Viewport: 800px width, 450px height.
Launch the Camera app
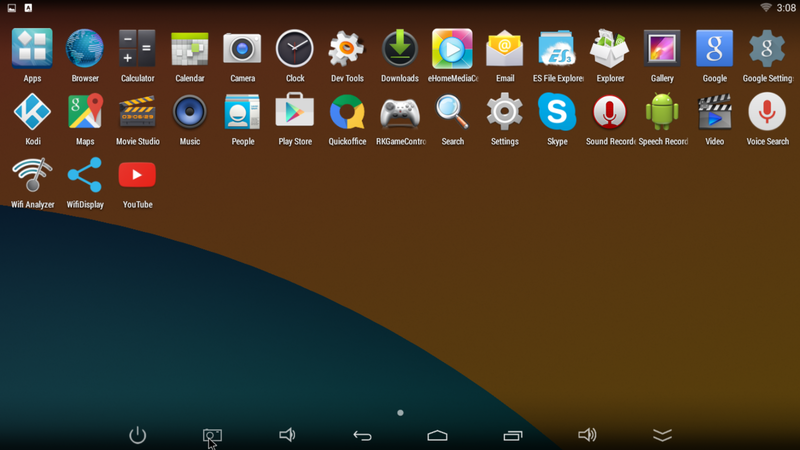[242, 49]
